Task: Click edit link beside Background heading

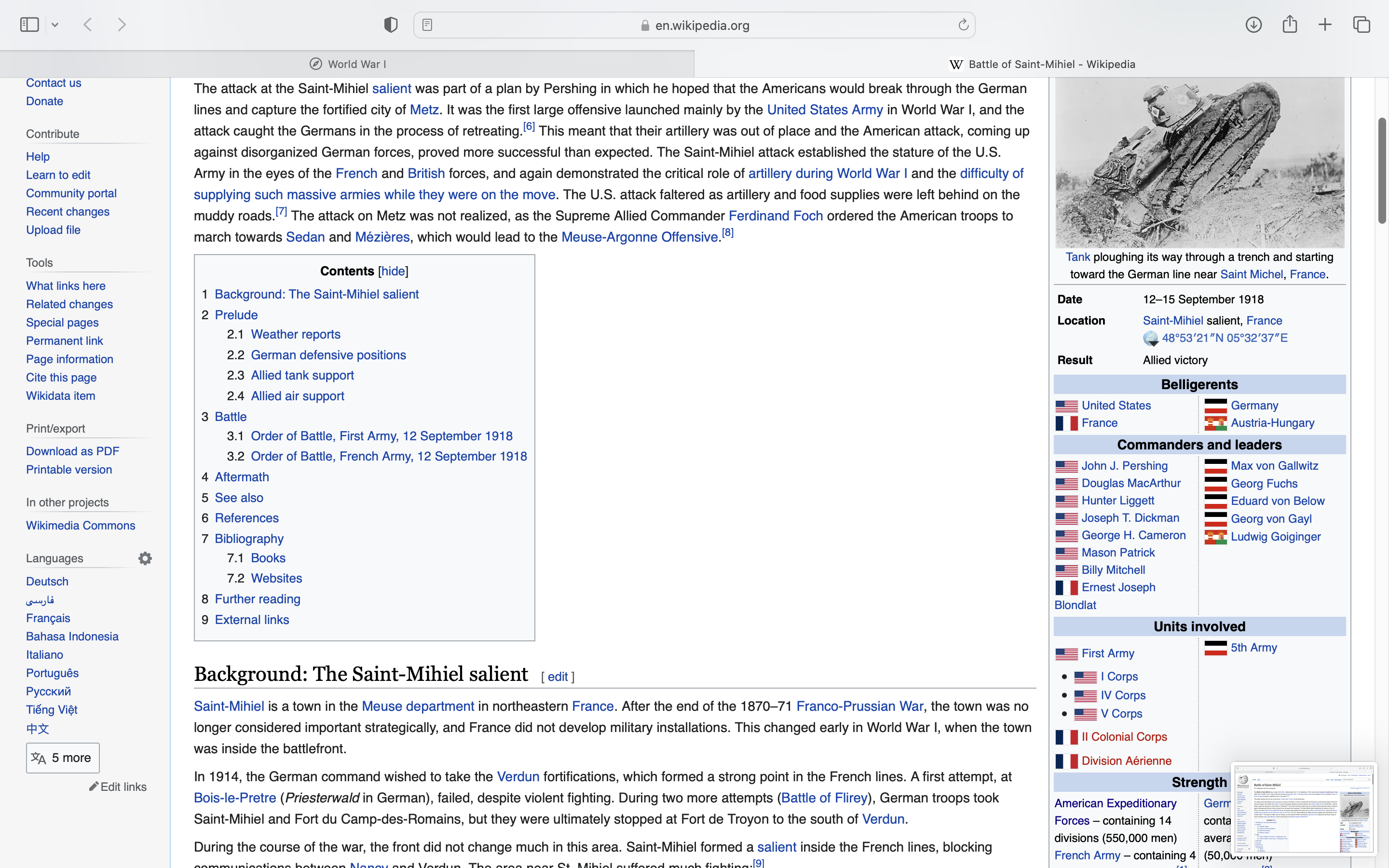Action: coord(558,677)
